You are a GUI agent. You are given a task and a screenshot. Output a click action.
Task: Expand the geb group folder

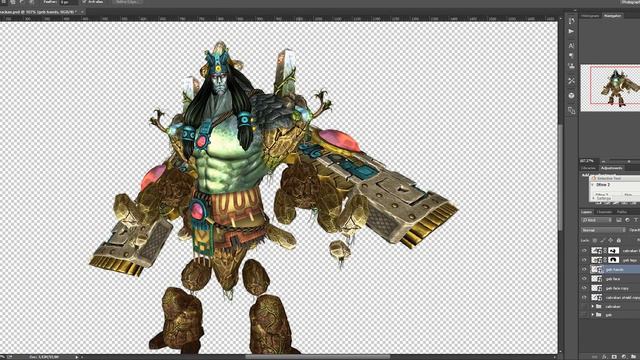pyautogui.click(x=593, y=315)
